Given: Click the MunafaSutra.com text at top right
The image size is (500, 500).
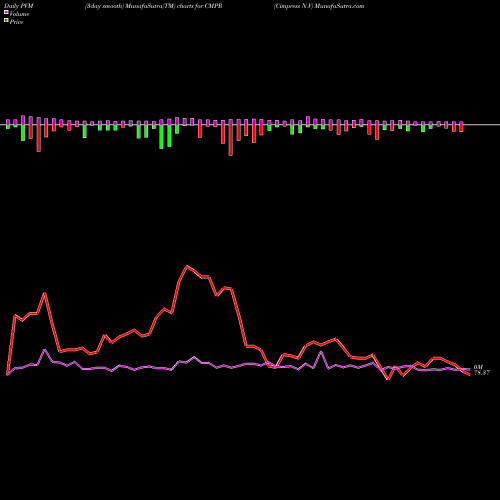Looking at the screenshot, I should (x=339, y=6).
